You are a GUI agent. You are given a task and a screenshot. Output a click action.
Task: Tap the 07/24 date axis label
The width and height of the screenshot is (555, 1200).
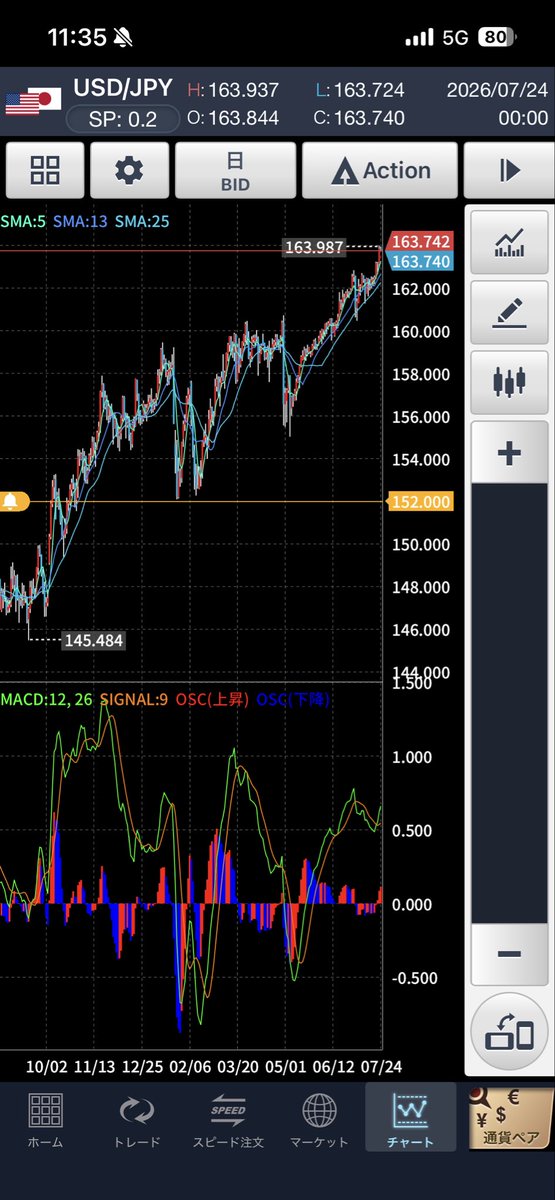[x=380, y=1067]
